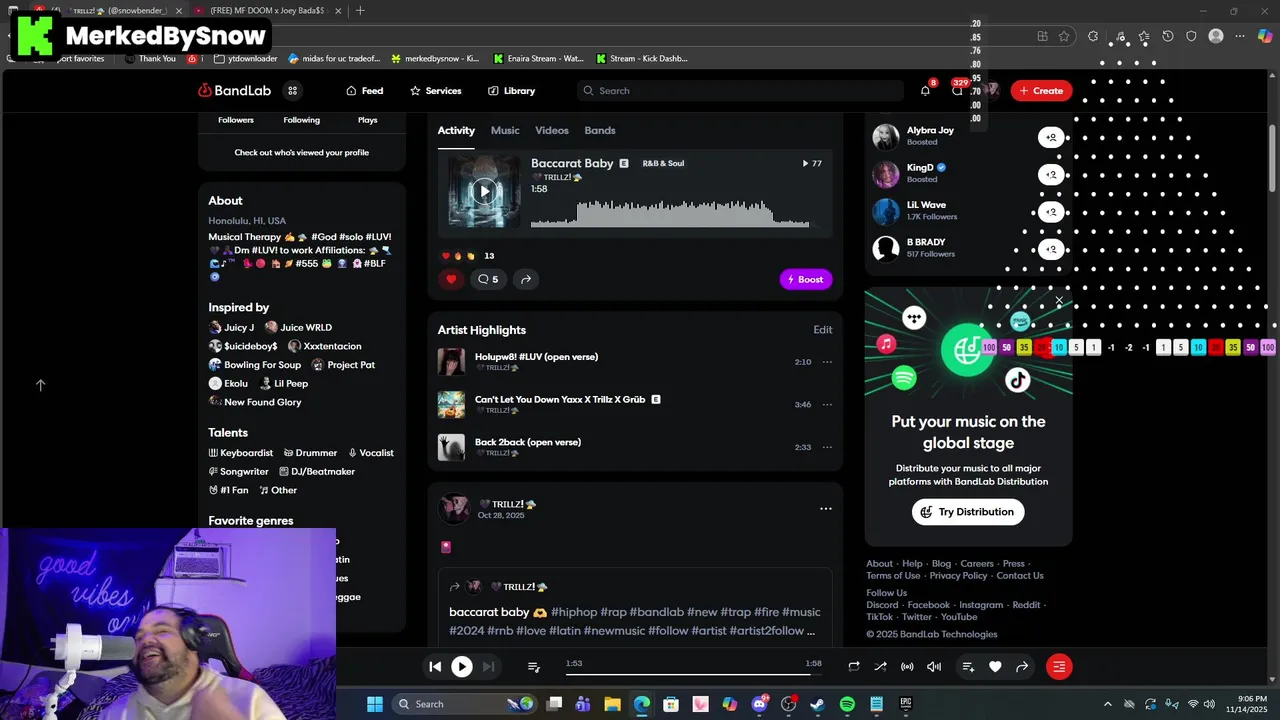Open comments on Baccarat Baby post
Screen dimensions: 1280x720
click(488, 279)
